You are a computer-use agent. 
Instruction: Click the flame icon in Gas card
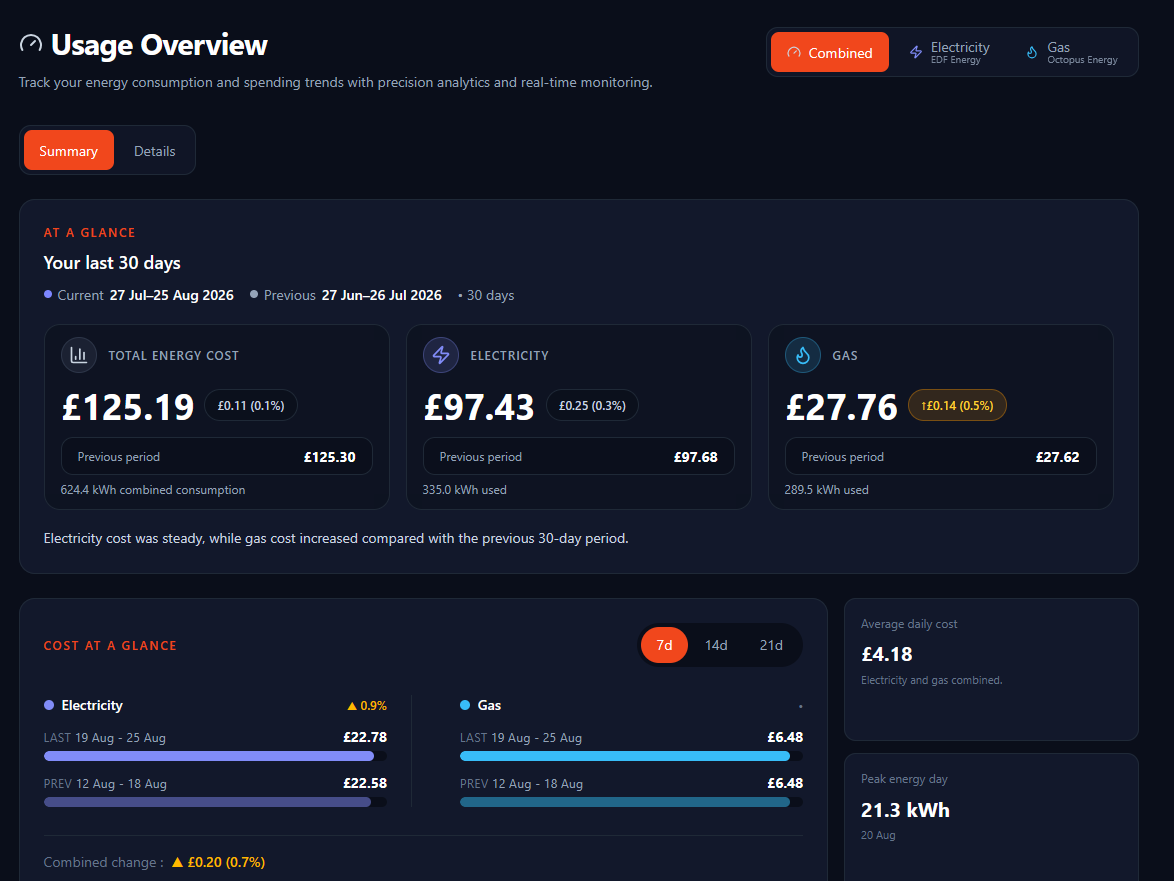tap(803, 355)
